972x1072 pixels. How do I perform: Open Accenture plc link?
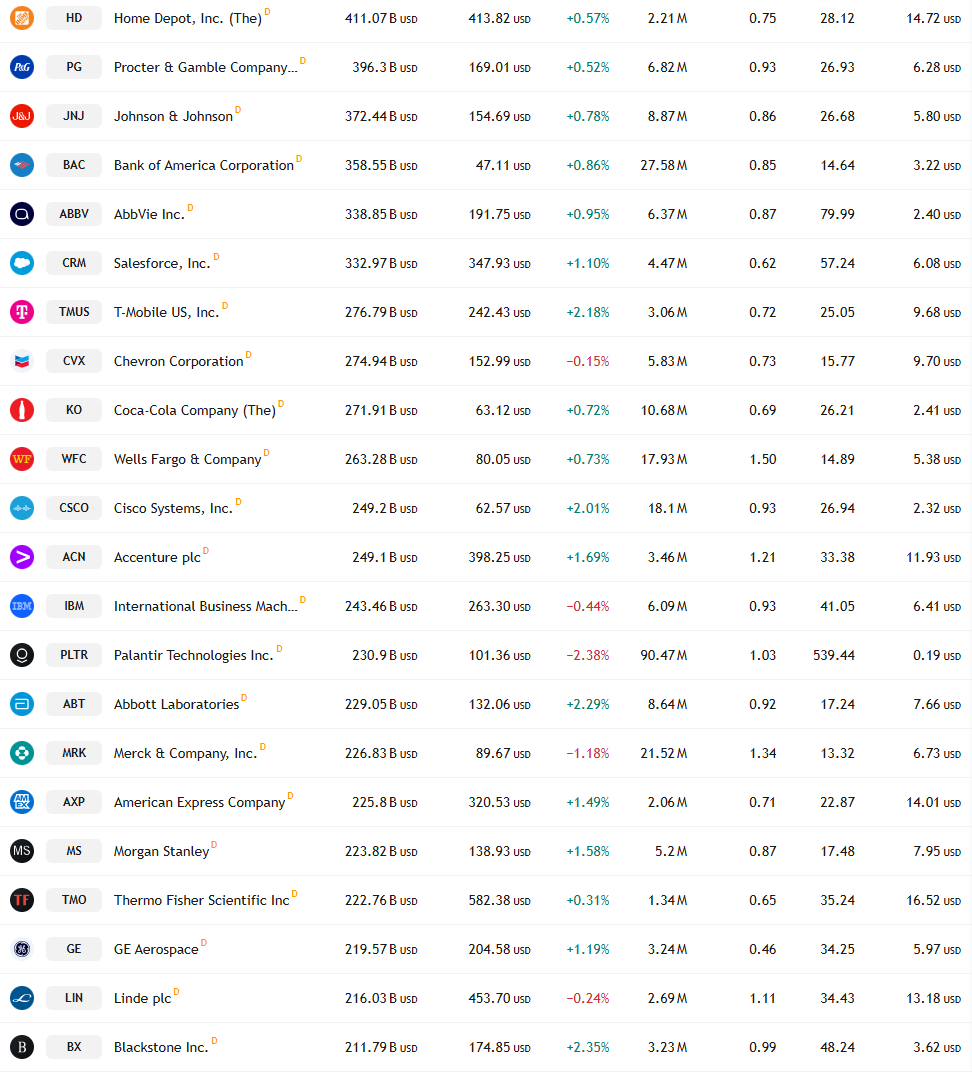point(157,558)
